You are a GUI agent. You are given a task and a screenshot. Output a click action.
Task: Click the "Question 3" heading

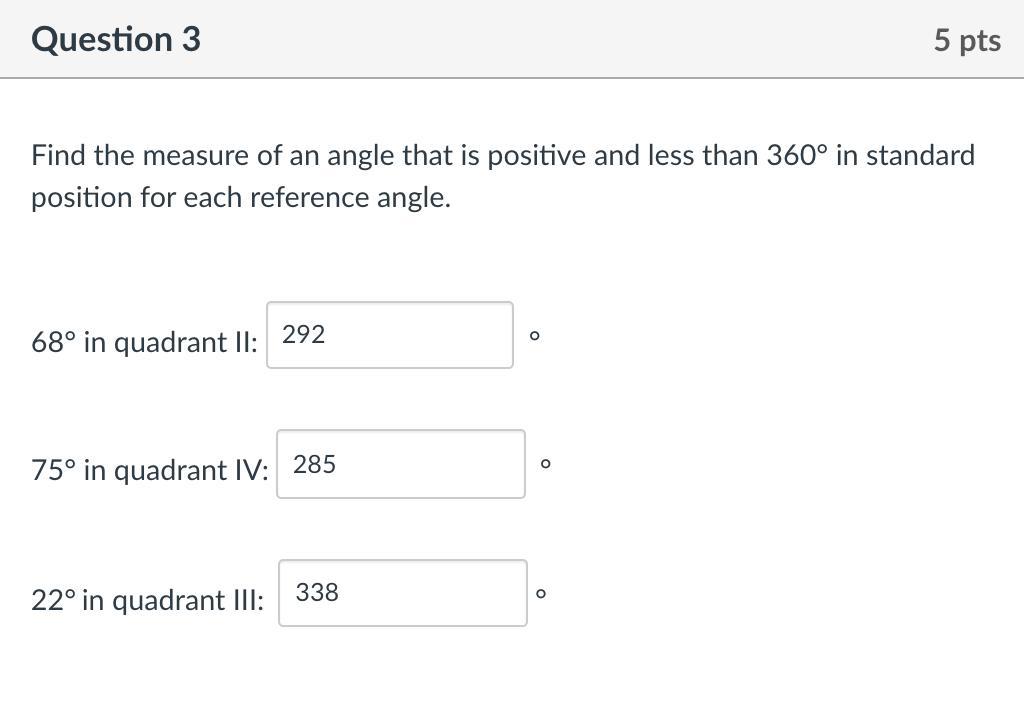click(x=116, y=40)
